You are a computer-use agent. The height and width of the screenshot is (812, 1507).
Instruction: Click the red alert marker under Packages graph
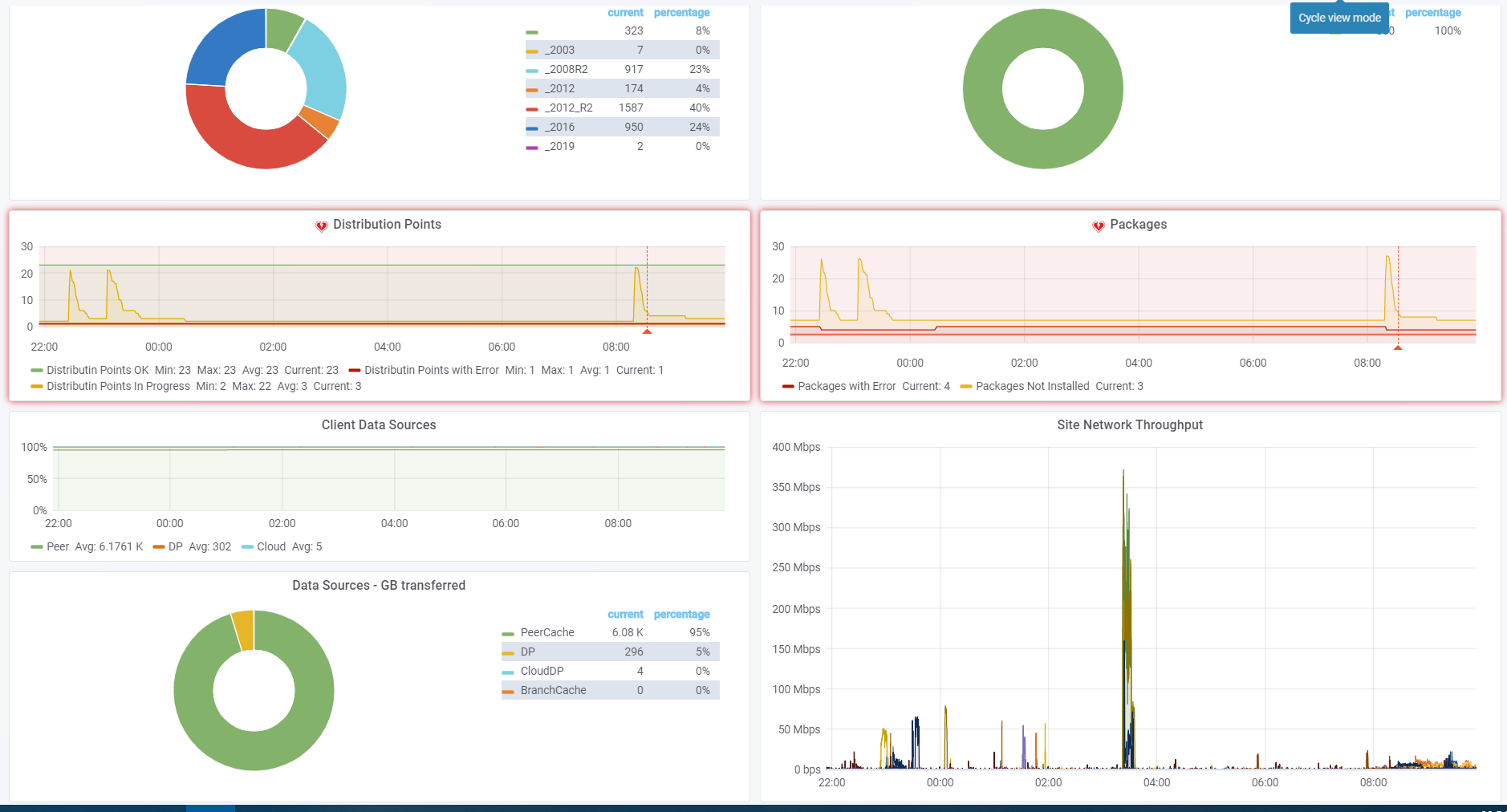1398,347
